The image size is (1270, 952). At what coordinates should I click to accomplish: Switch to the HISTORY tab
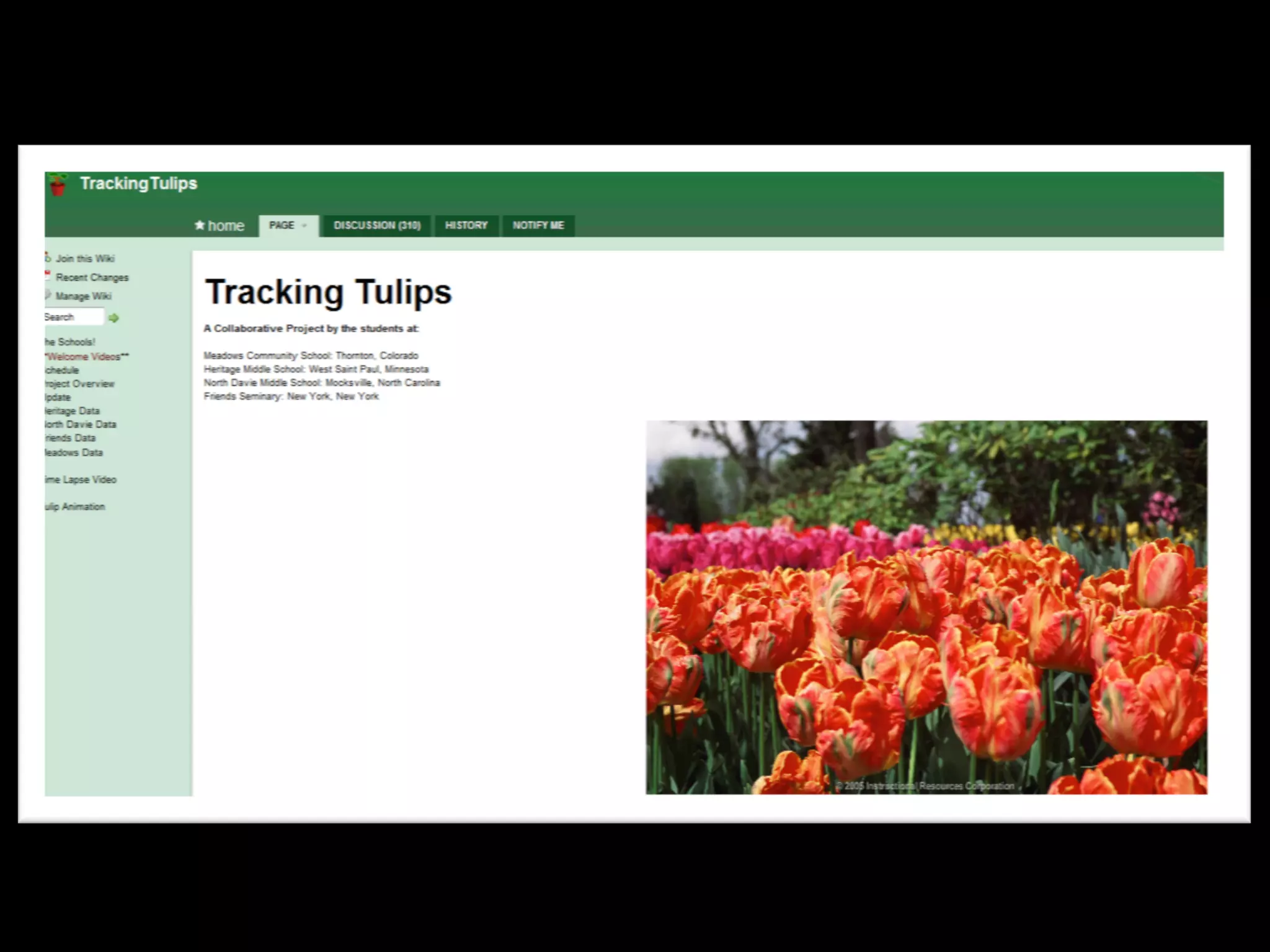(x=466, y=226)
